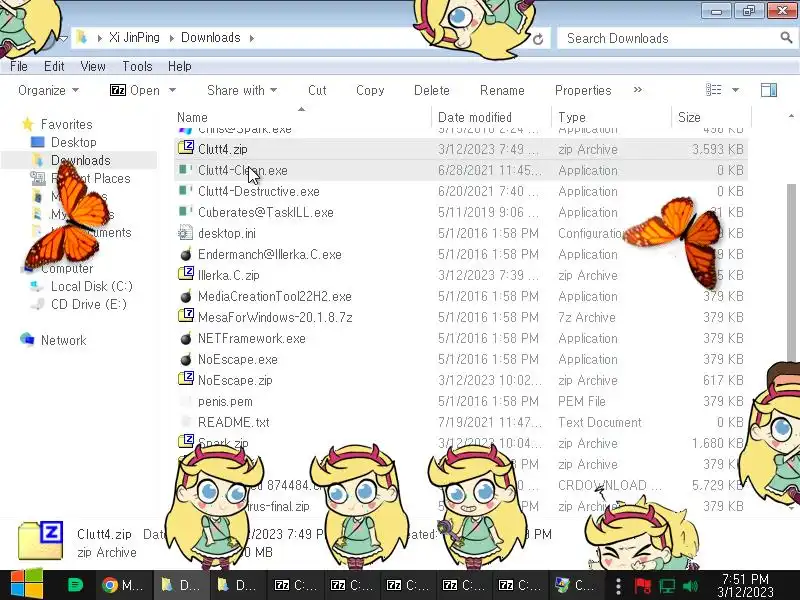
Task: Click the large Clutt4.zip details pane thumbnail
Action: pos(41,540)
